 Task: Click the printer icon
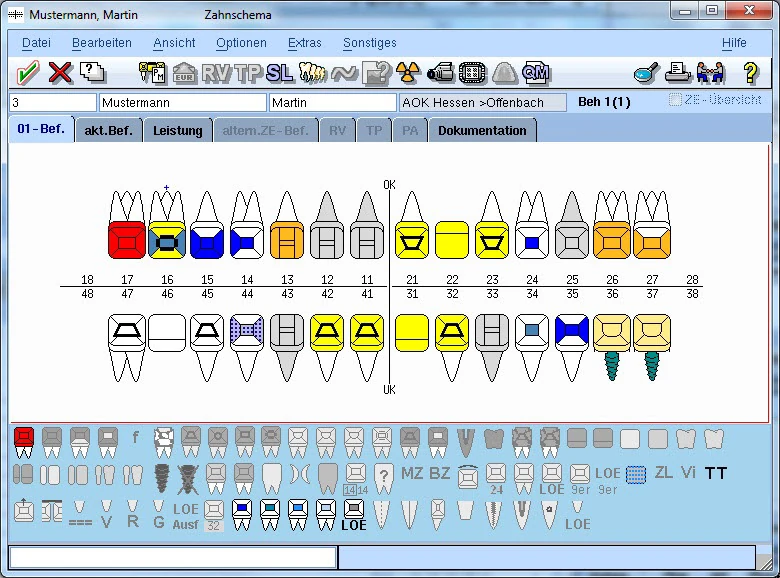click(x=678, y=73)
